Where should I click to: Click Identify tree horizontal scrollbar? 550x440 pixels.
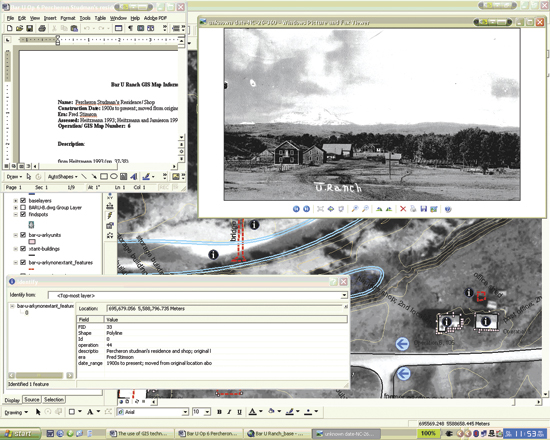[40, 375]
